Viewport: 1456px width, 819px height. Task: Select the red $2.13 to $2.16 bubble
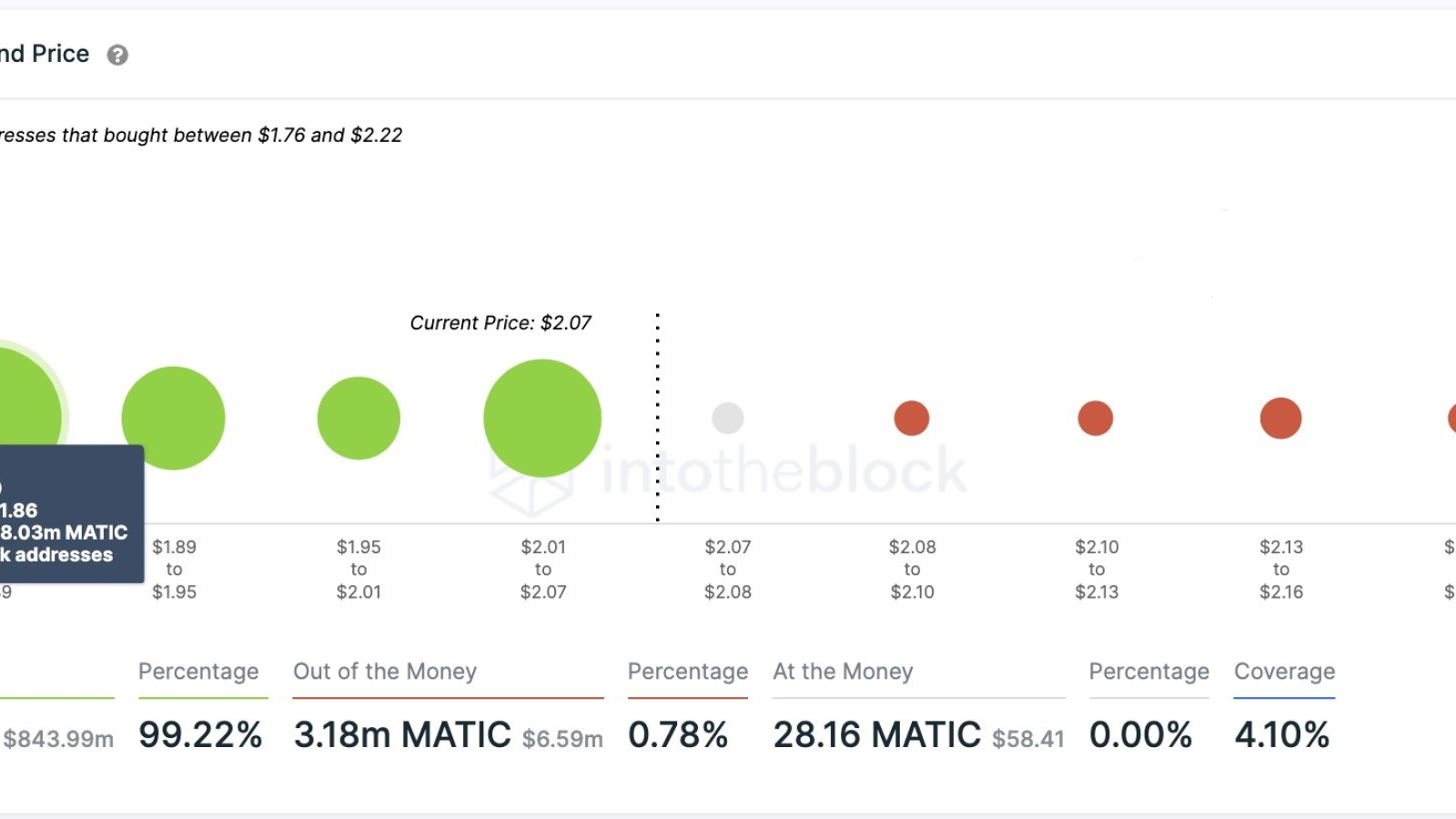1280,419
